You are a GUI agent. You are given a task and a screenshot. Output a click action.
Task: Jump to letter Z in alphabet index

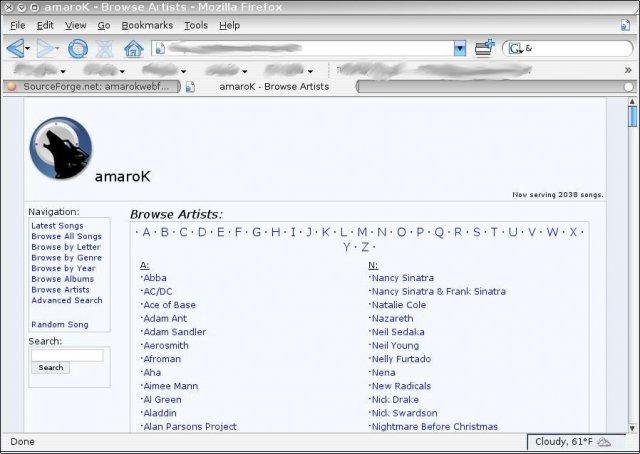click(x=365, y=247)
